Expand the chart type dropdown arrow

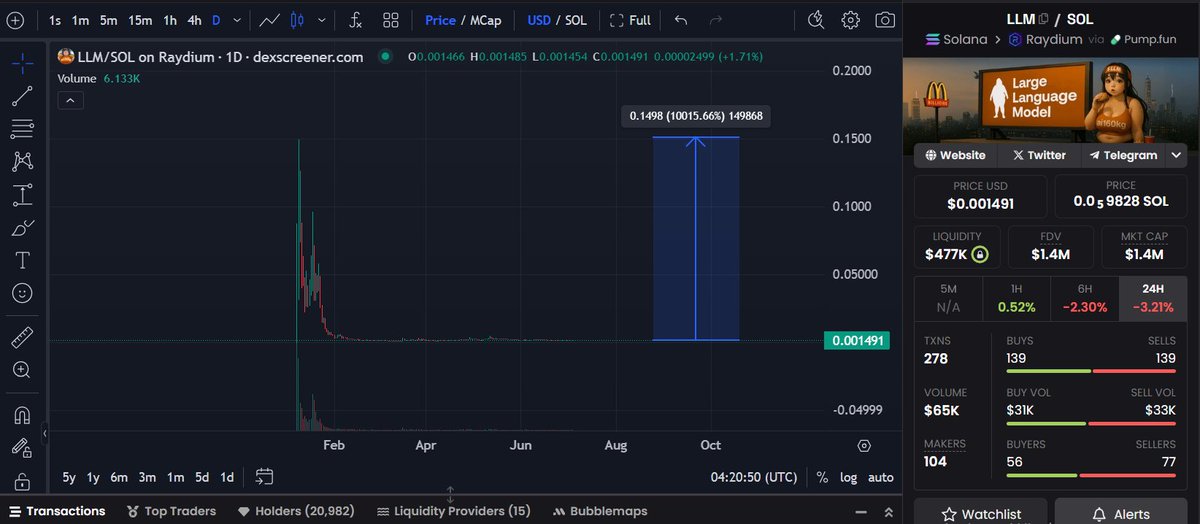(321, 20)
